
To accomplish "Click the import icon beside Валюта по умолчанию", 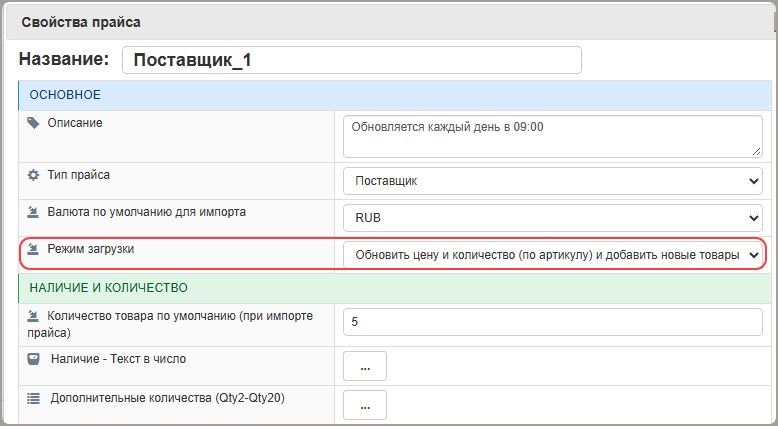I will coord(33,212).
